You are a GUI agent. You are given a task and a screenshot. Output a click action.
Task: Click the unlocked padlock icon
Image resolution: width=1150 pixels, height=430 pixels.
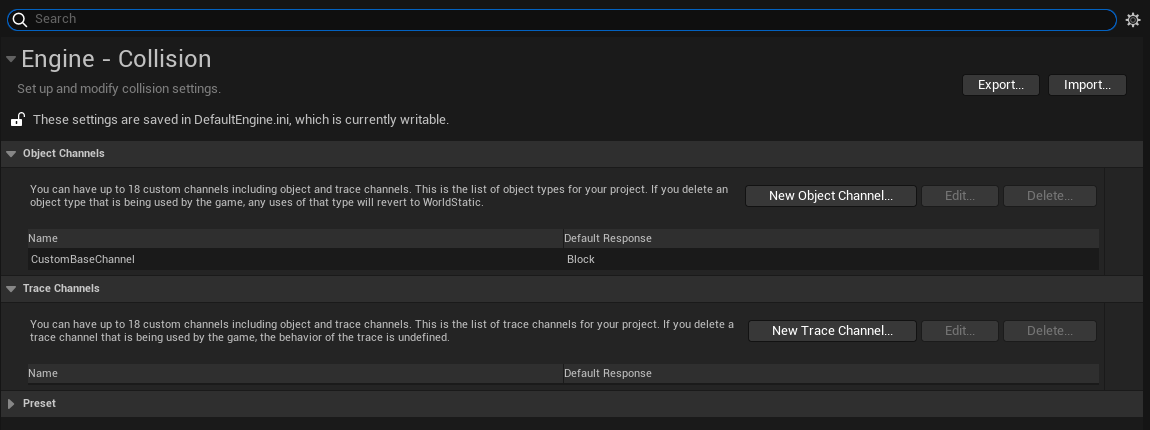tap(18, 119)
